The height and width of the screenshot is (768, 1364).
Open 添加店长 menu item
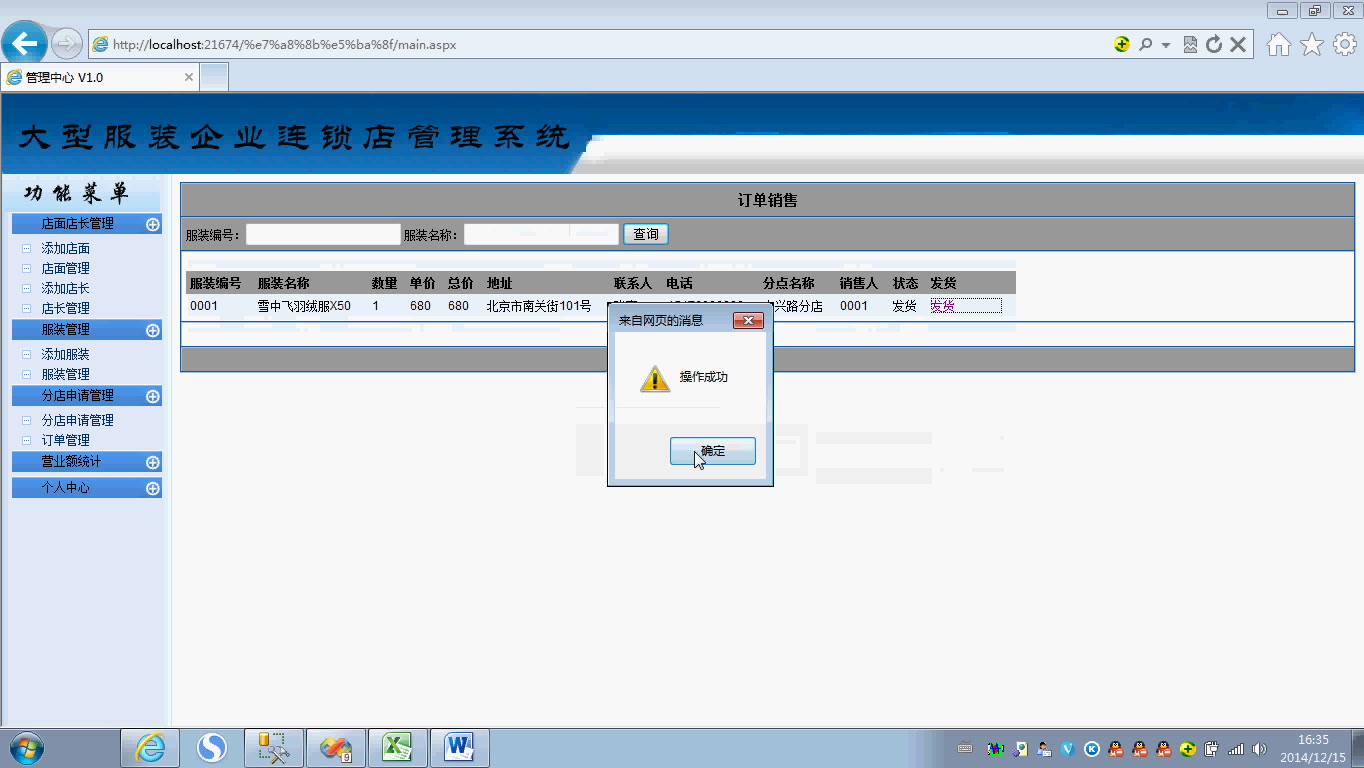click(65, 288)
